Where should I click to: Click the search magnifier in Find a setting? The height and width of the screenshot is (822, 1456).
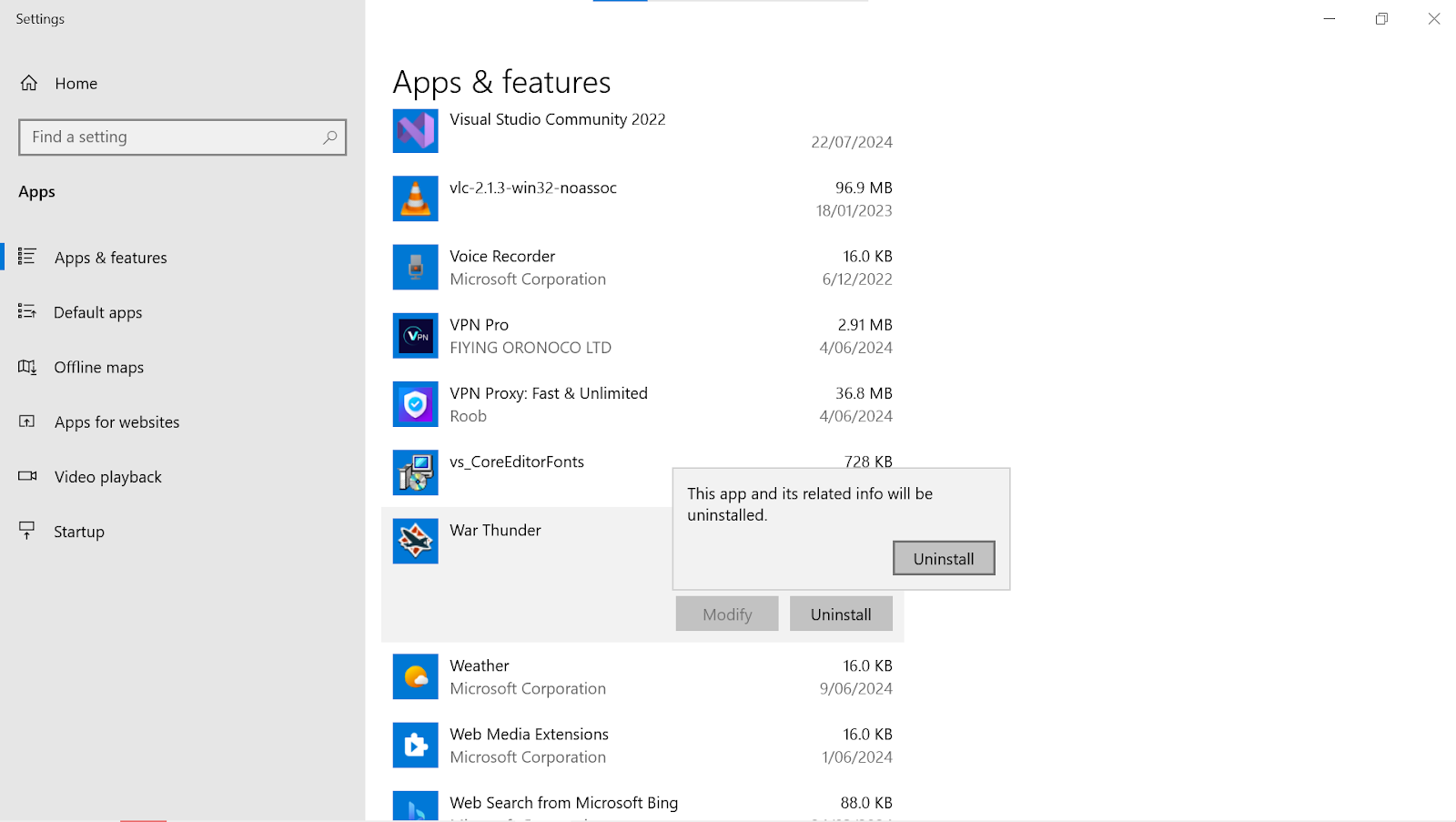(x=330, y=137)
